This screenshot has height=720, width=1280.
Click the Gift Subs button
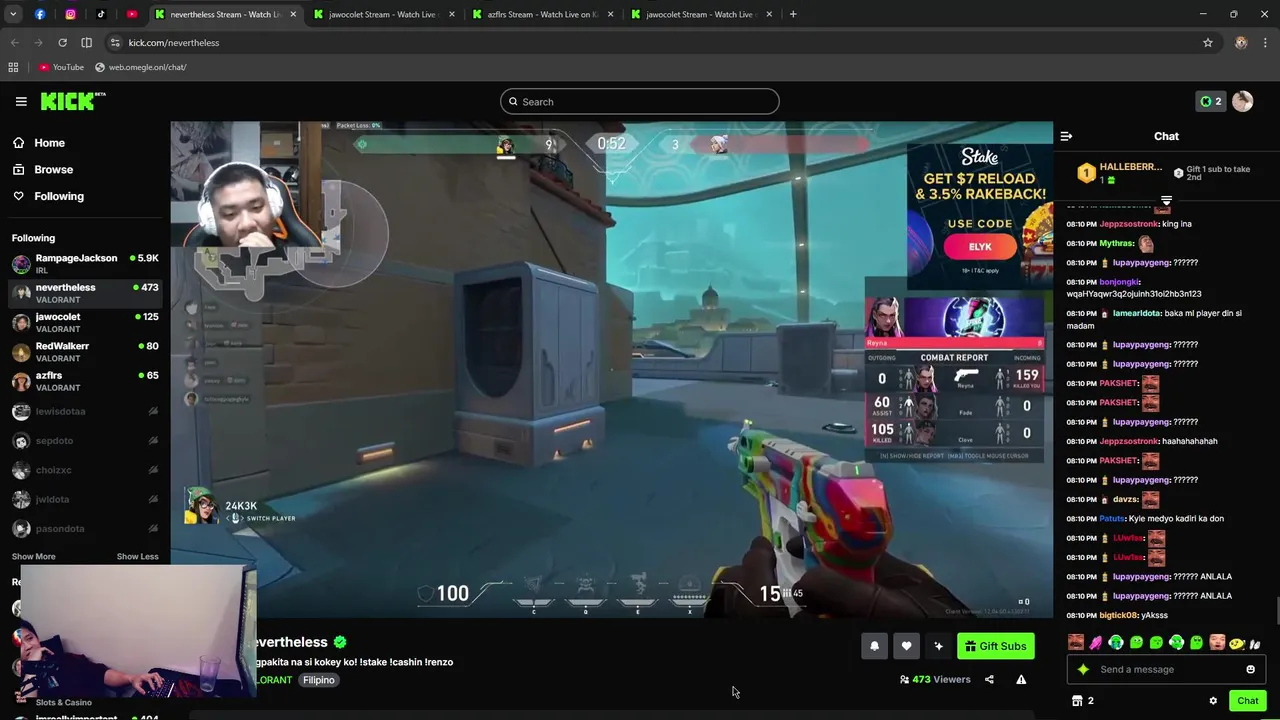coord(995,646)
